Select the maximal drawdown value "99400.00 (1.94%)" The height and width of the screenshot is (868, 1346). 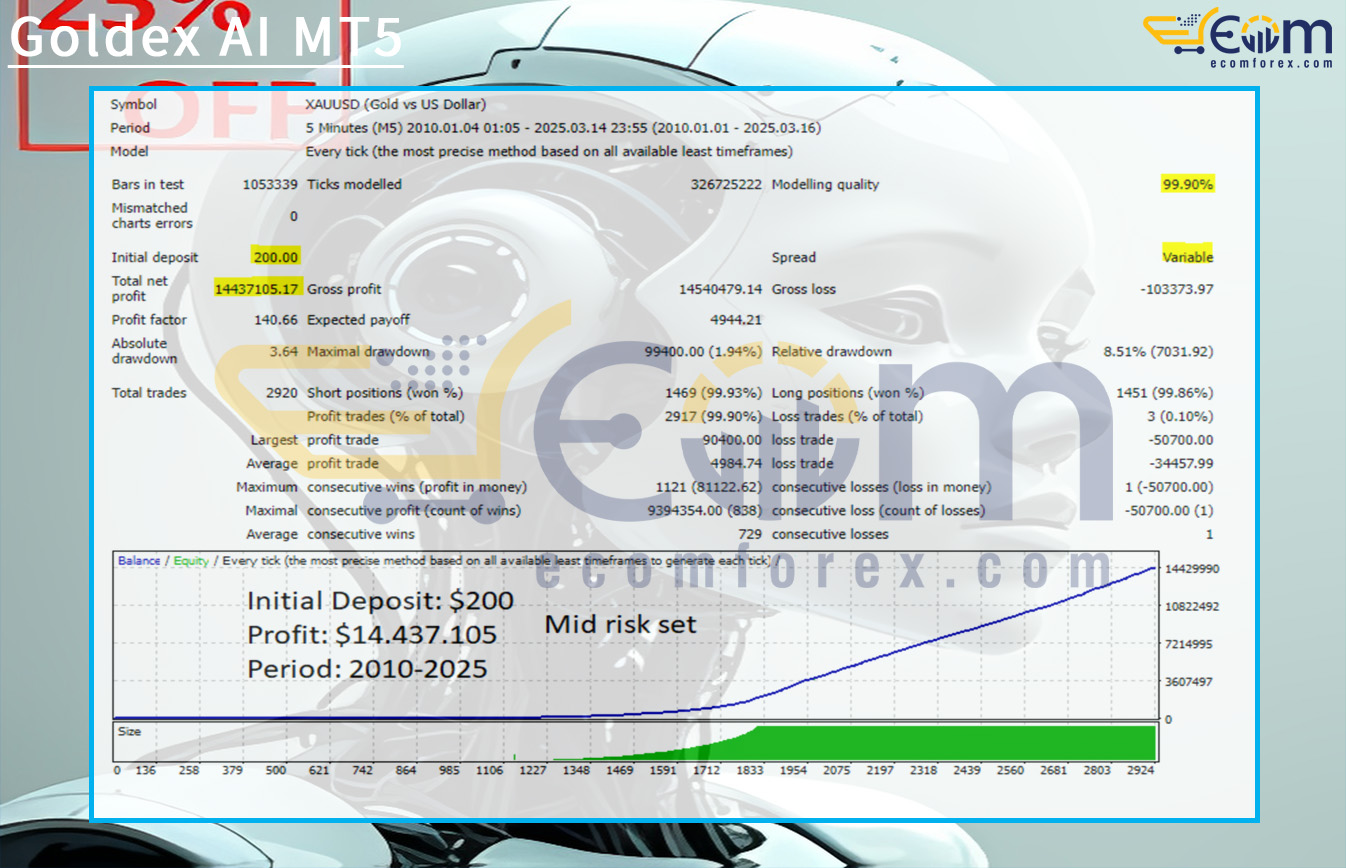(x=703, y=352)
